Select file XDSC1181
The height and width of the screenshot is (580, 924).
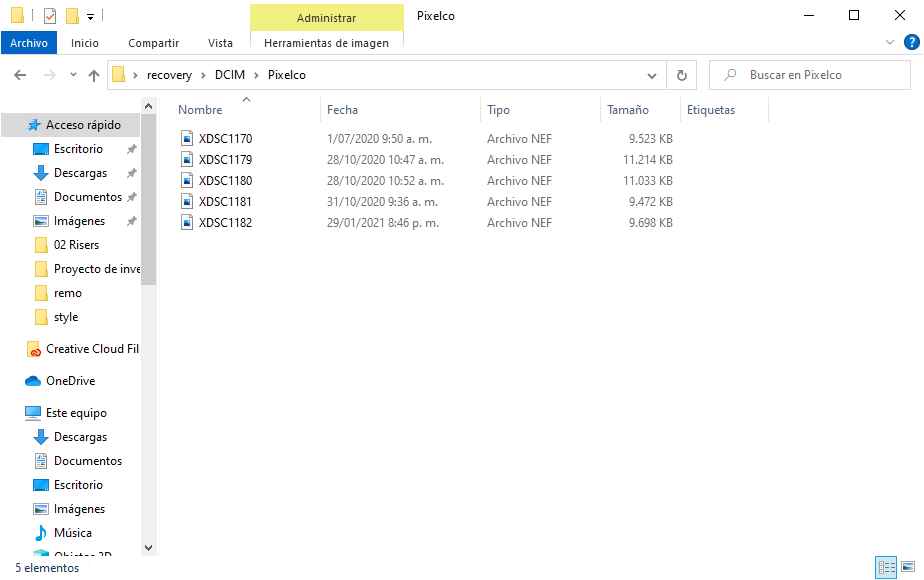[x=226, y=202]
